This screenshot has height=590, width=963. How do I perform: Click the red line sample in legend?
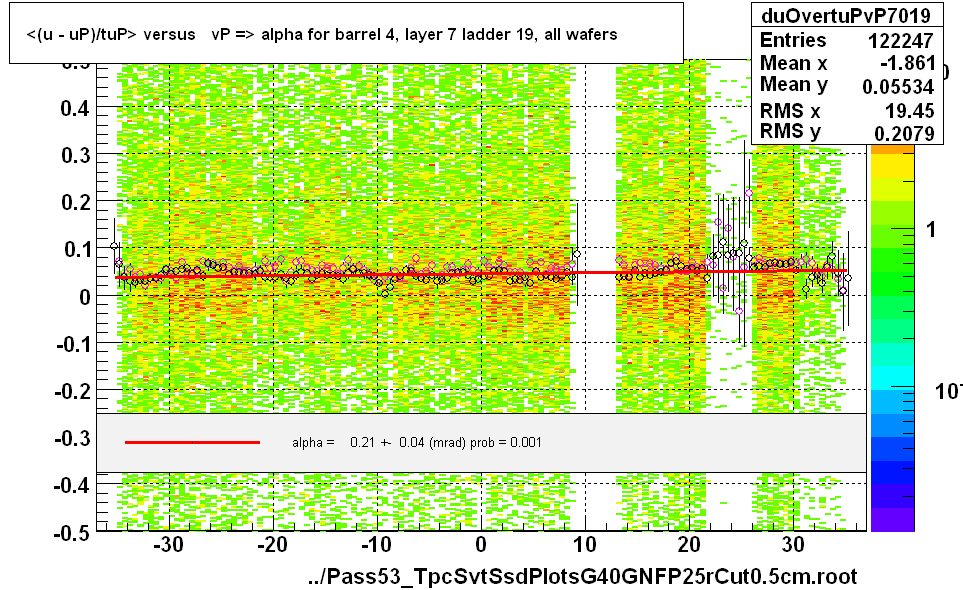coord(192,442)
